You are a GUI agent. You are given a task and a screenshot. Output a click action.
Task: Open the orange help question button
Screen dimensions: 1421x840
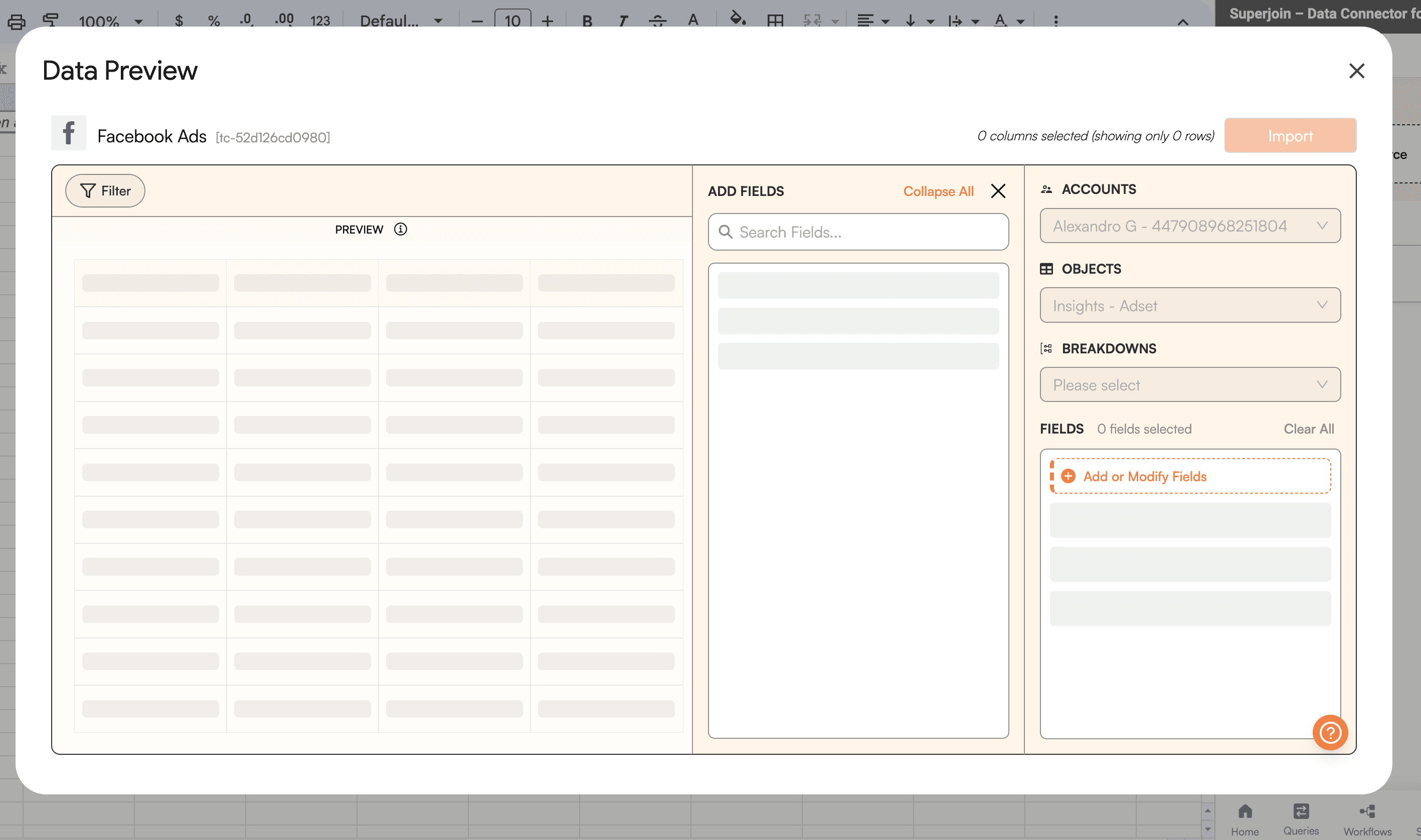[x=1330, y=732]
